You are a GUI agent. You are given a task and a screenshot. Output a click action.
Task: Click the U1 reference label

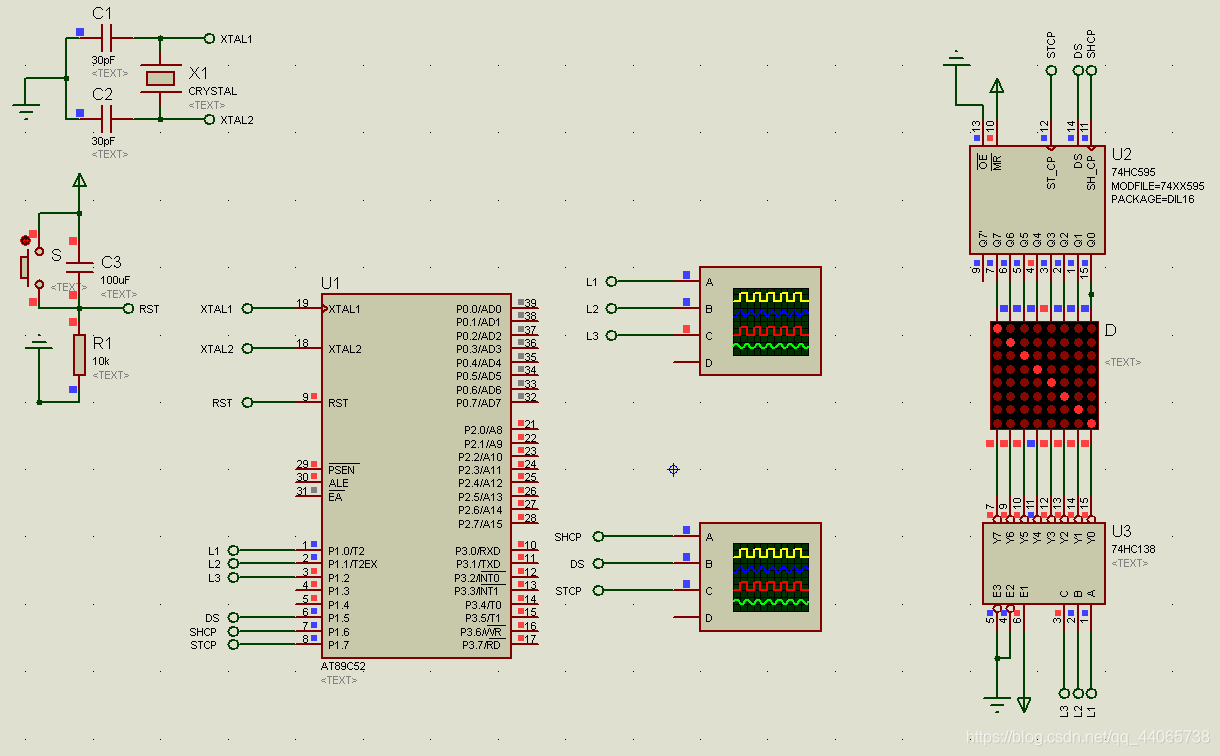pyautogui.click(x=331, y=284)
